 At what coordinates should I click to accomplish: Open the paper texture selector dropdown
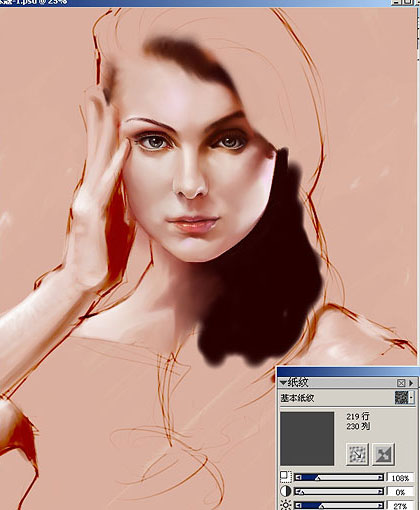click(x=405, y=397)
